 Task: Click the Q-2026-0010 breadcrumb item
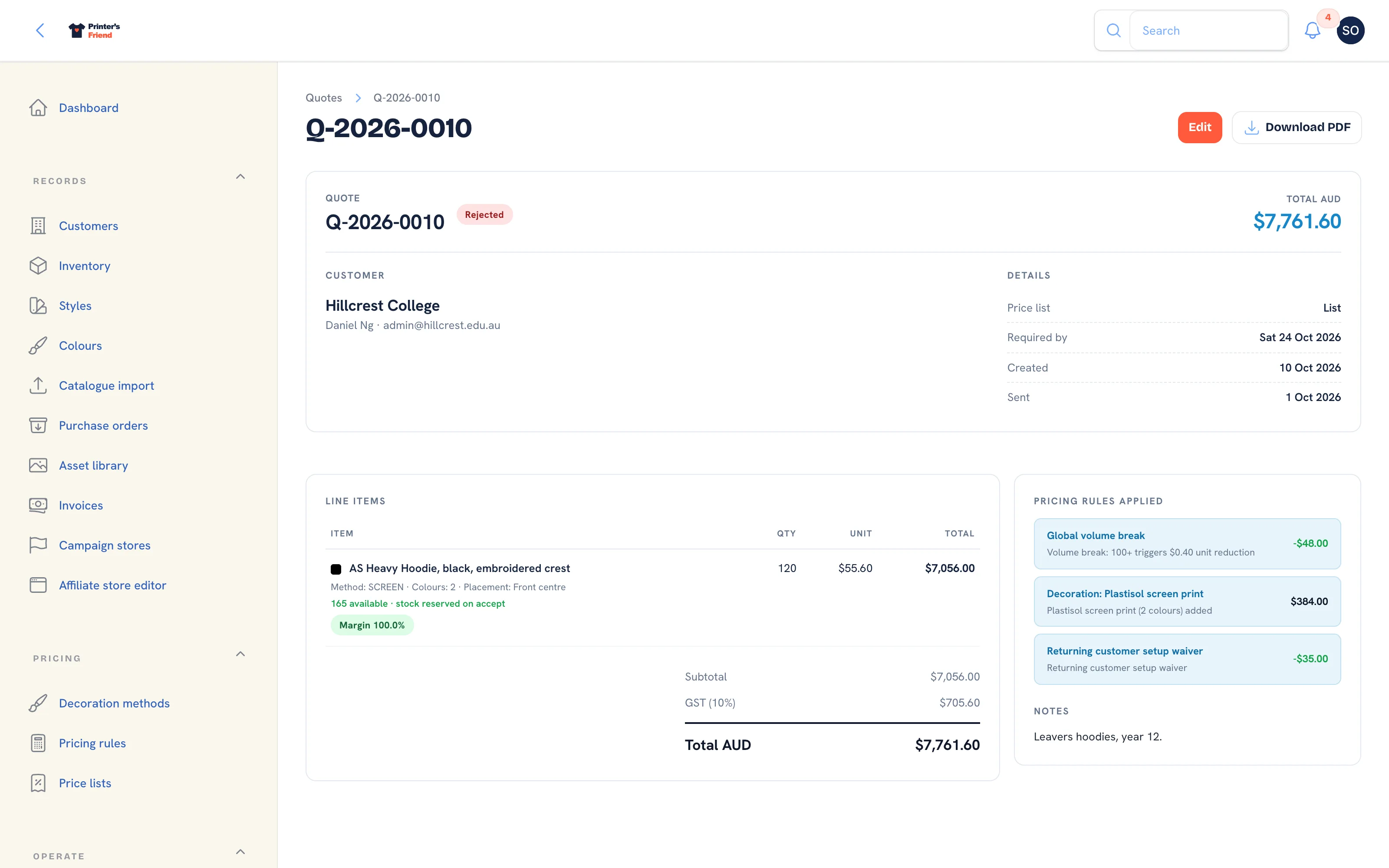pyautogui.click(x=406, y=98)
